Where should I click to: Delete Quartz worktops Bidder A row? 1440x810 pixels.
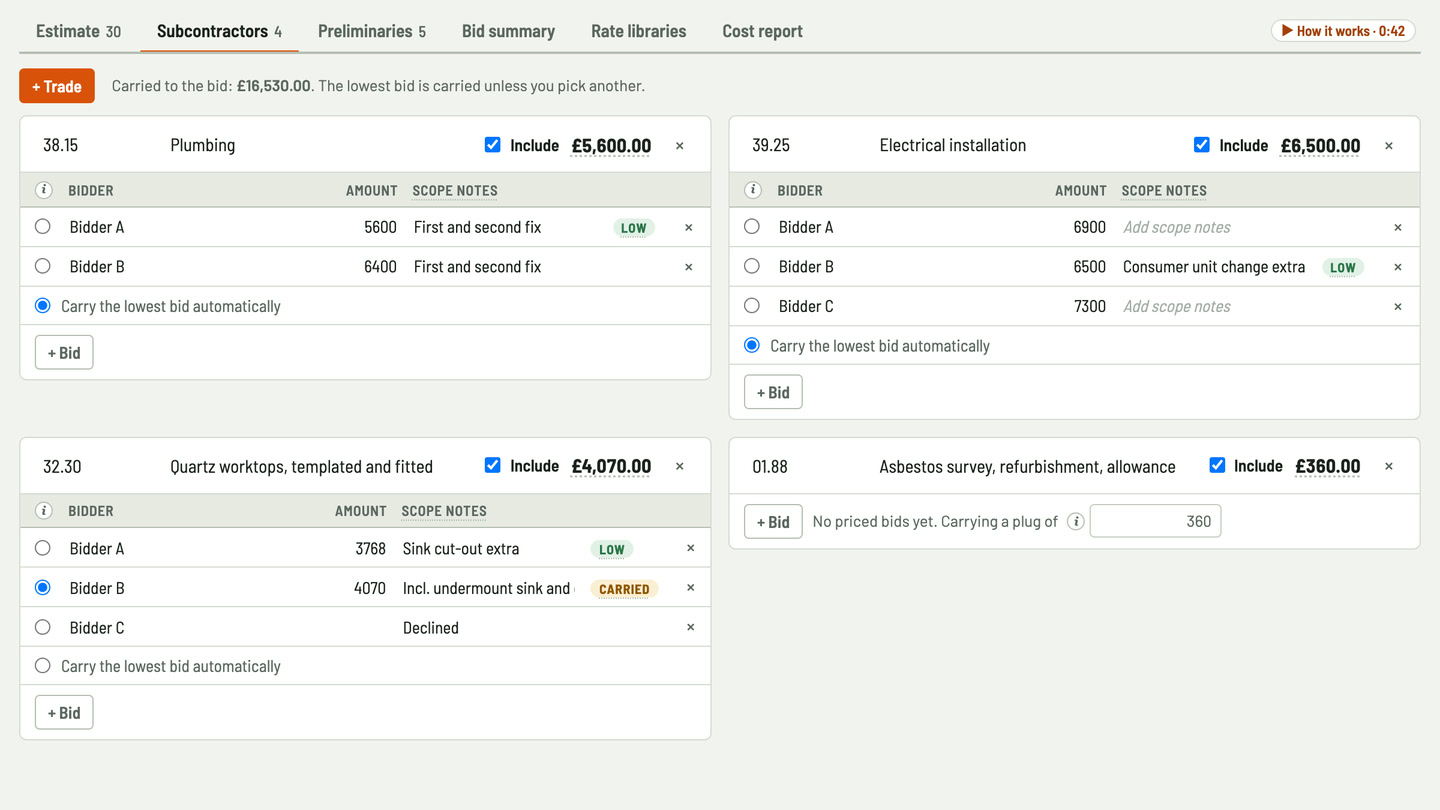(690, 548)
